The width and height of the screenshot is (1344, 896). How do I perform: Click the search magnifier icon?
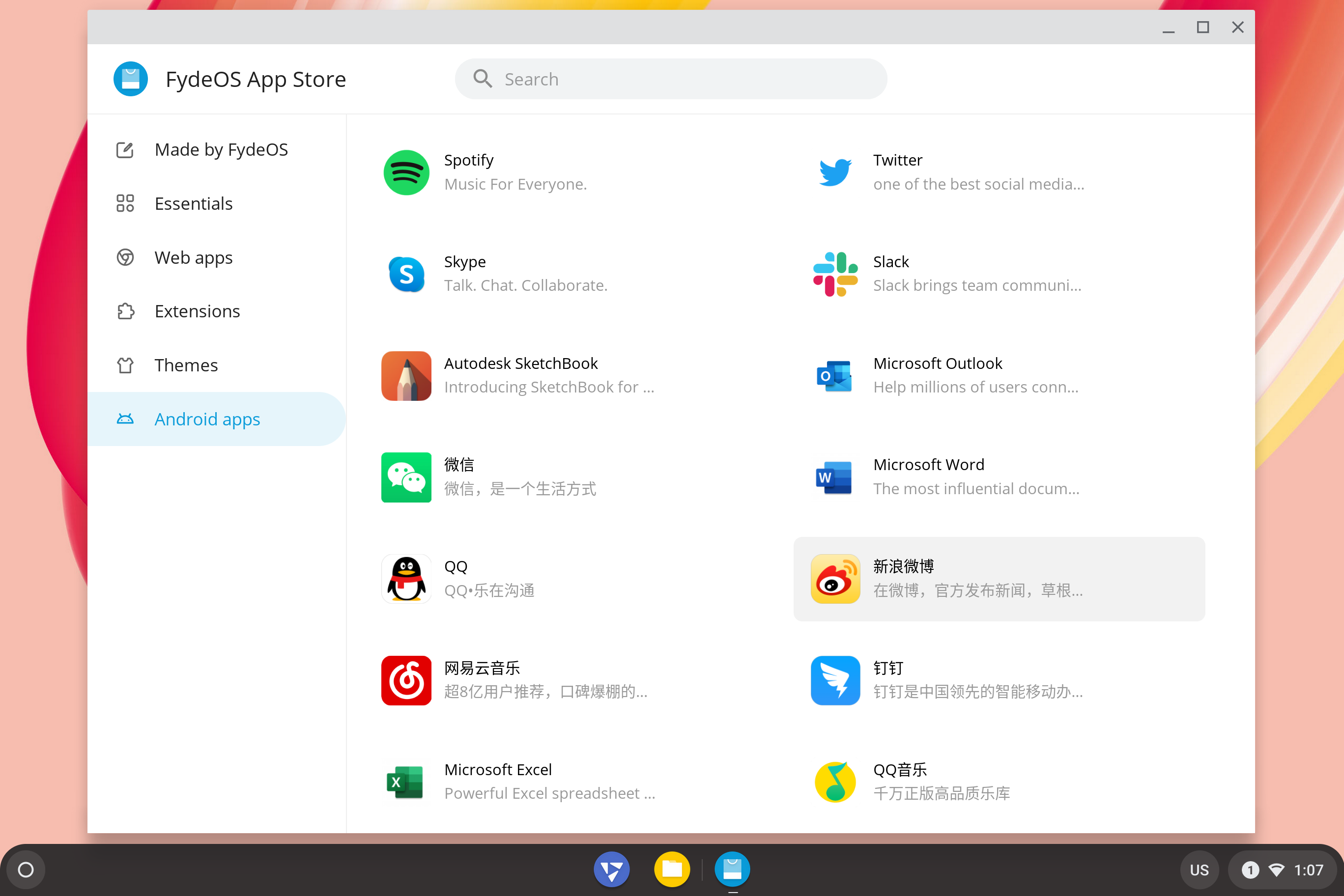pyautogui.click(x=483, y=79)
